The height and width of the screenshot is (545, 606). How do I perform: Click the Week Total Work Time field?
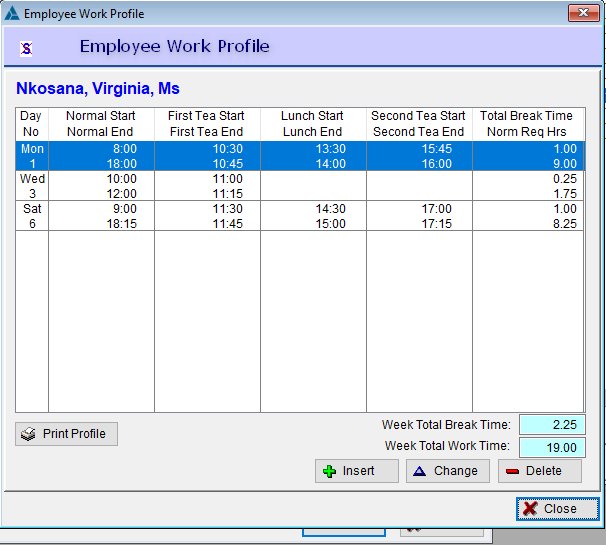(552, 446)
